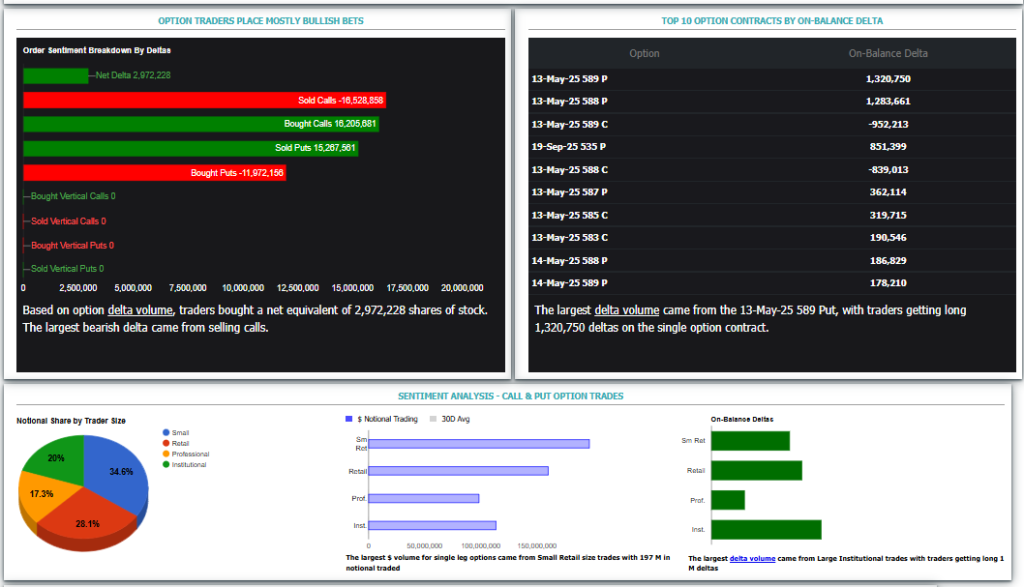The image size is (1024, 587).
Task: Click the 178,210 delta value
Action: pyautogui.click(x=888, y=283)
